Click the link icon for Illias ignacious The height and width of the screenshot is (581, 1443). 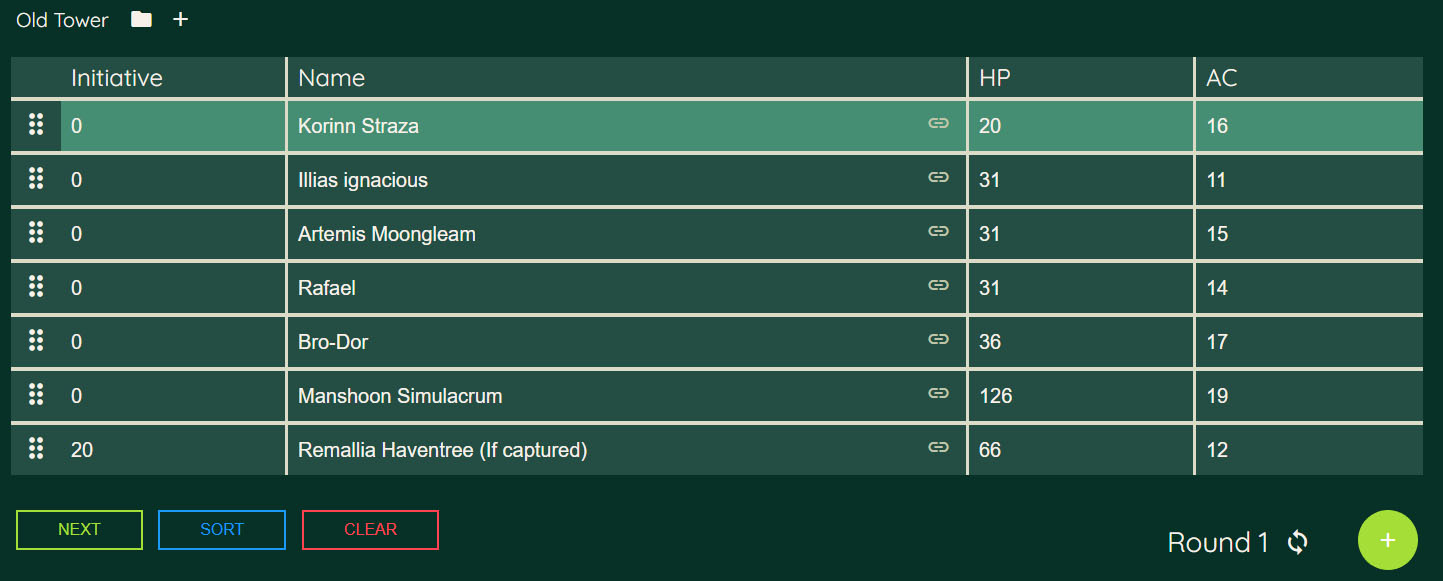coord(938,177)
